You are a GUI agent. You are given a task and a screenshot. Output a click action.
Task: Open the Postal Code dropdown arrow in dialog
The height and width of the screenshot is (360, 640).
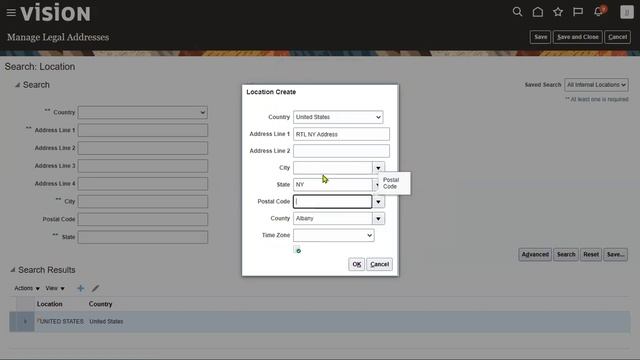(x=378, y=202)
